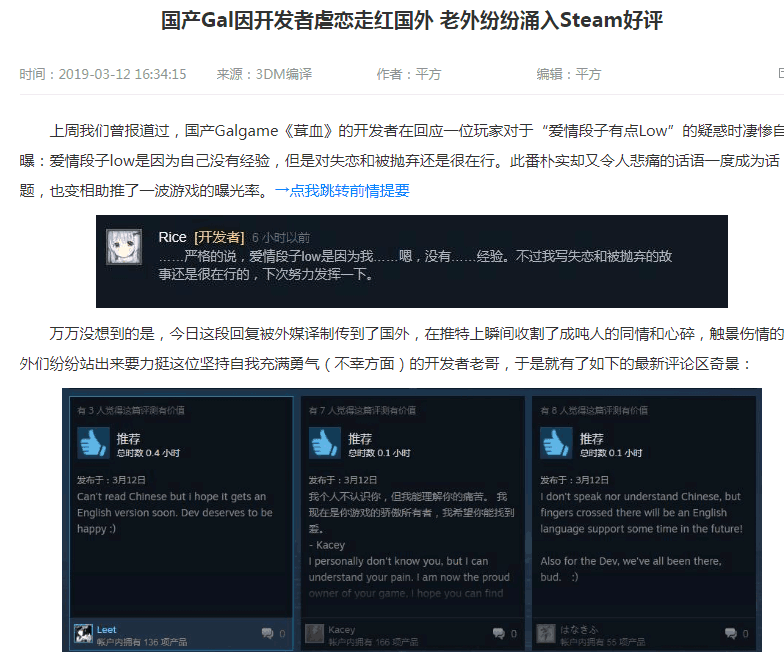
Task: Open the '→点我跳转前情提要' link
Action: 342,190
